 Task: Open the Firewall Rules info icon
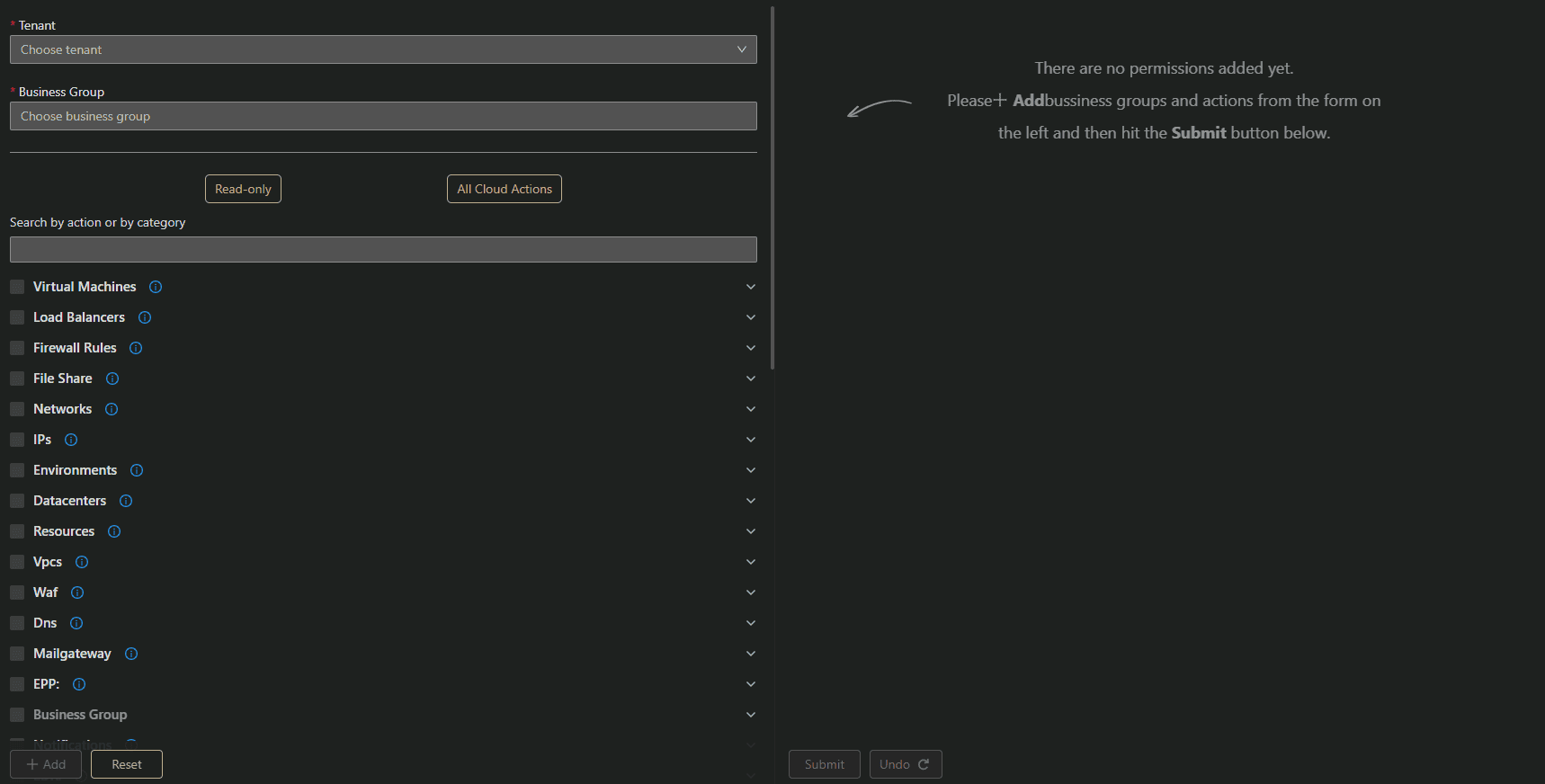pyautogui.click(x=136, y=348)
